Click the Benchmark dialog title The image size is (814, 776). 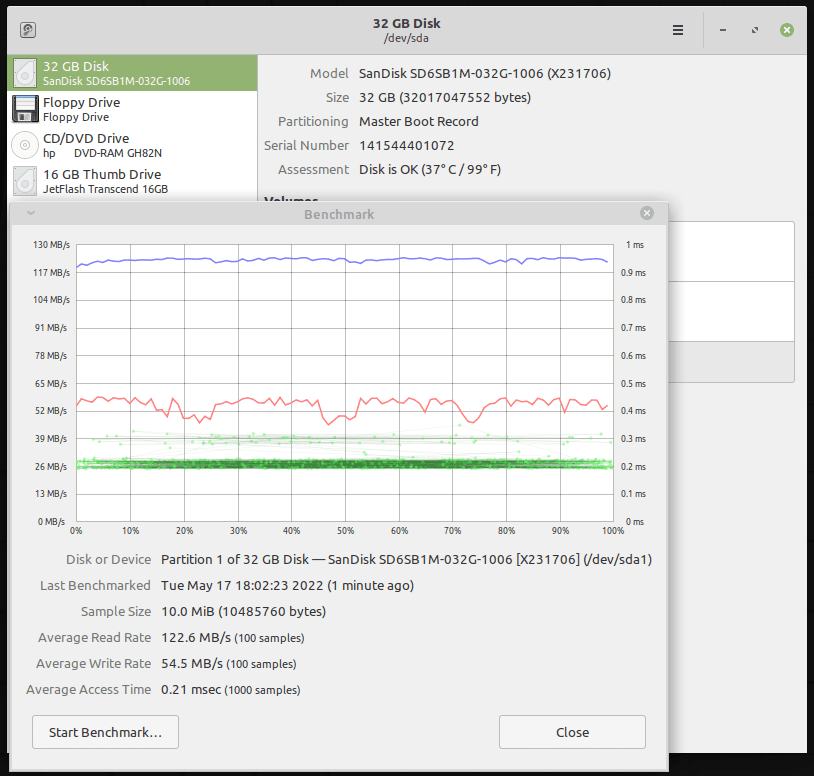pos(339,214)
